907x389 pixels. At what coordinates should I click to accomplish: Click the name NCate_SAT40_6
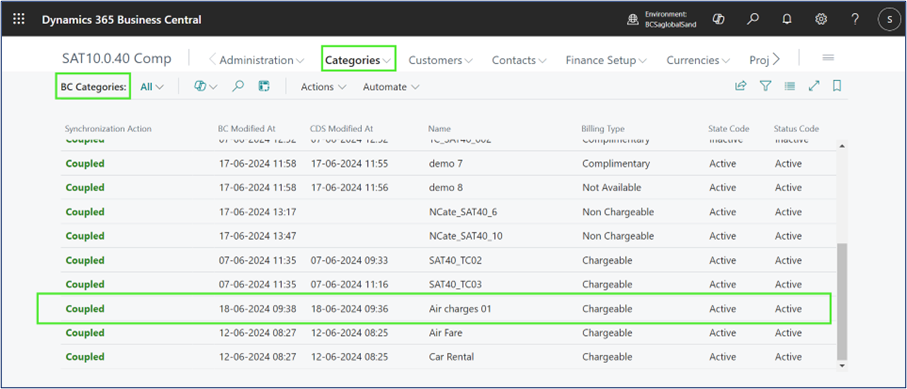pyautogui.click(x=463, y=212)
